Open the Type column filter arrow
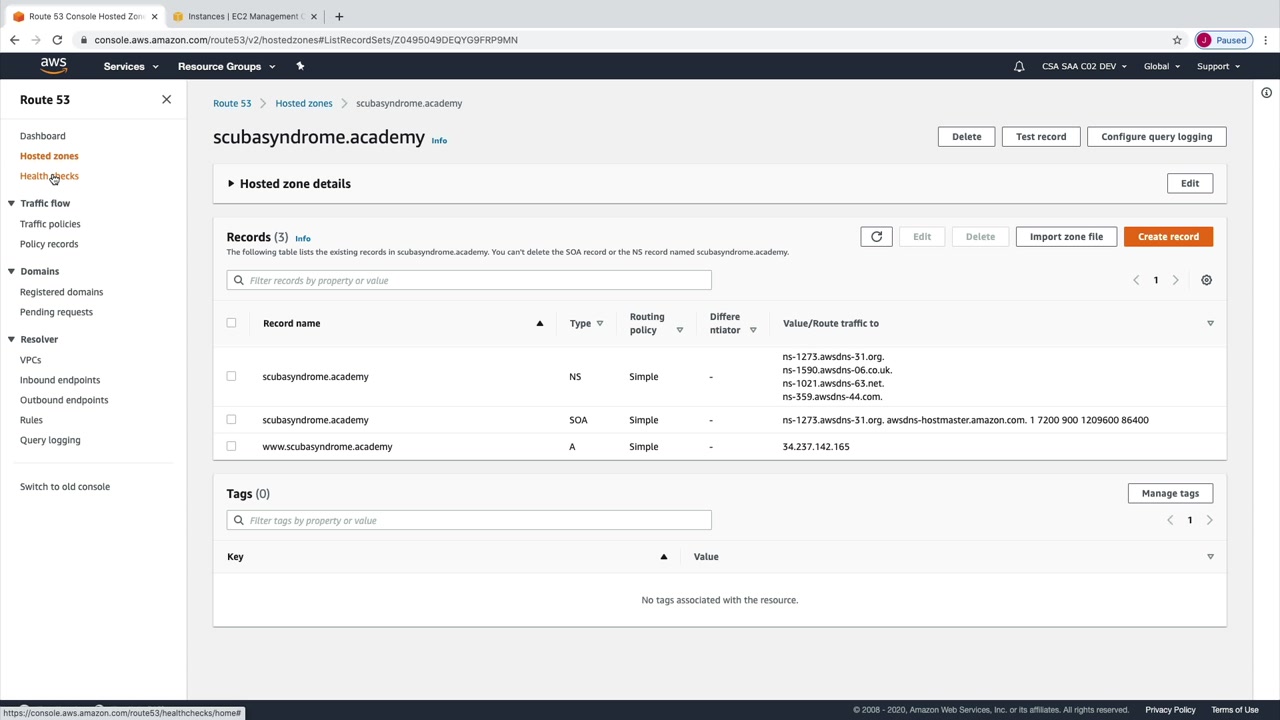Screen dimensions: 1280x720 pos(599,323)
